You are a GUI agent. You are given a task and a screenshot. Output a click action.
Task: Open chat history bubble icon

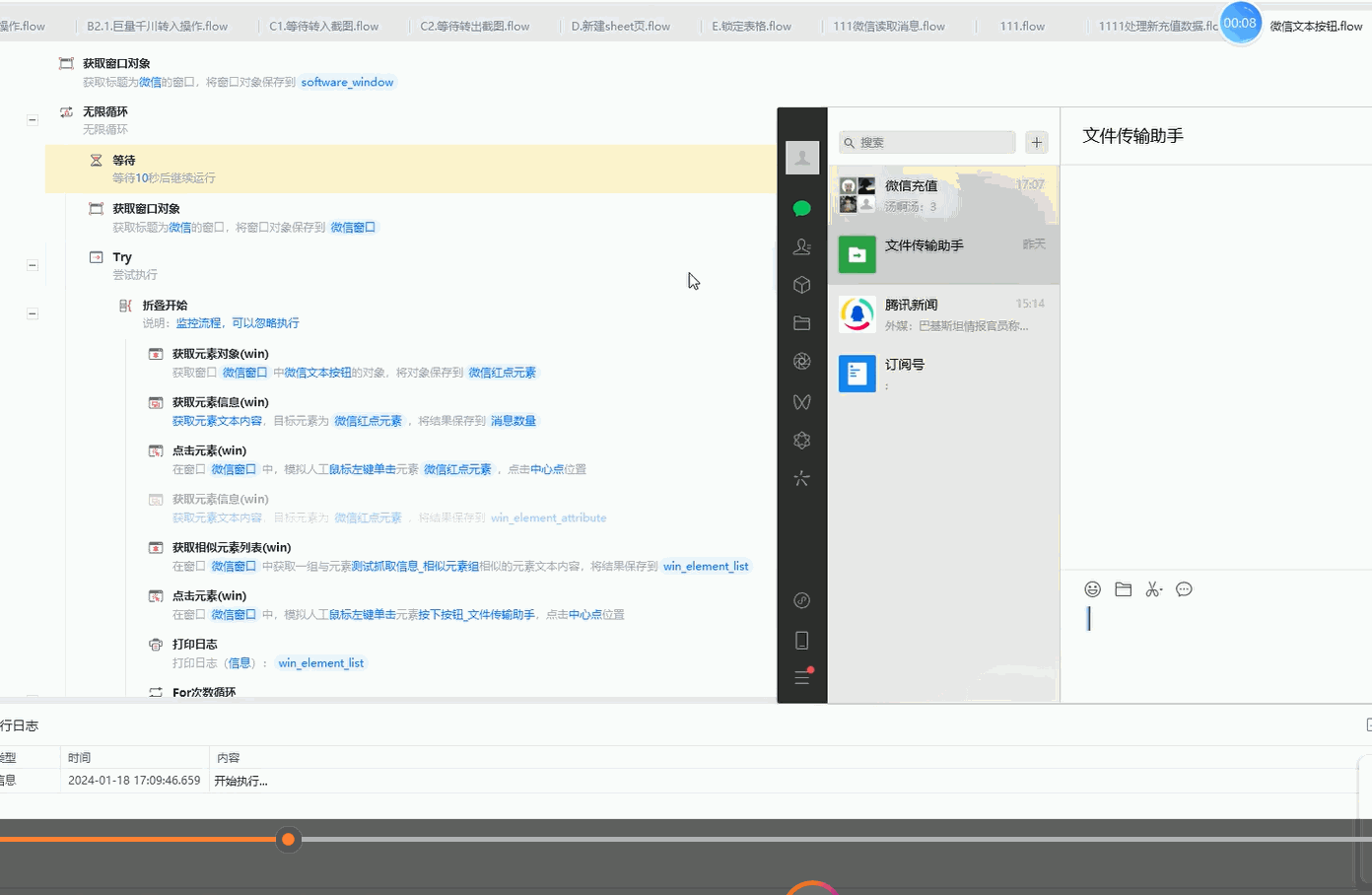tap(1184, 589)
